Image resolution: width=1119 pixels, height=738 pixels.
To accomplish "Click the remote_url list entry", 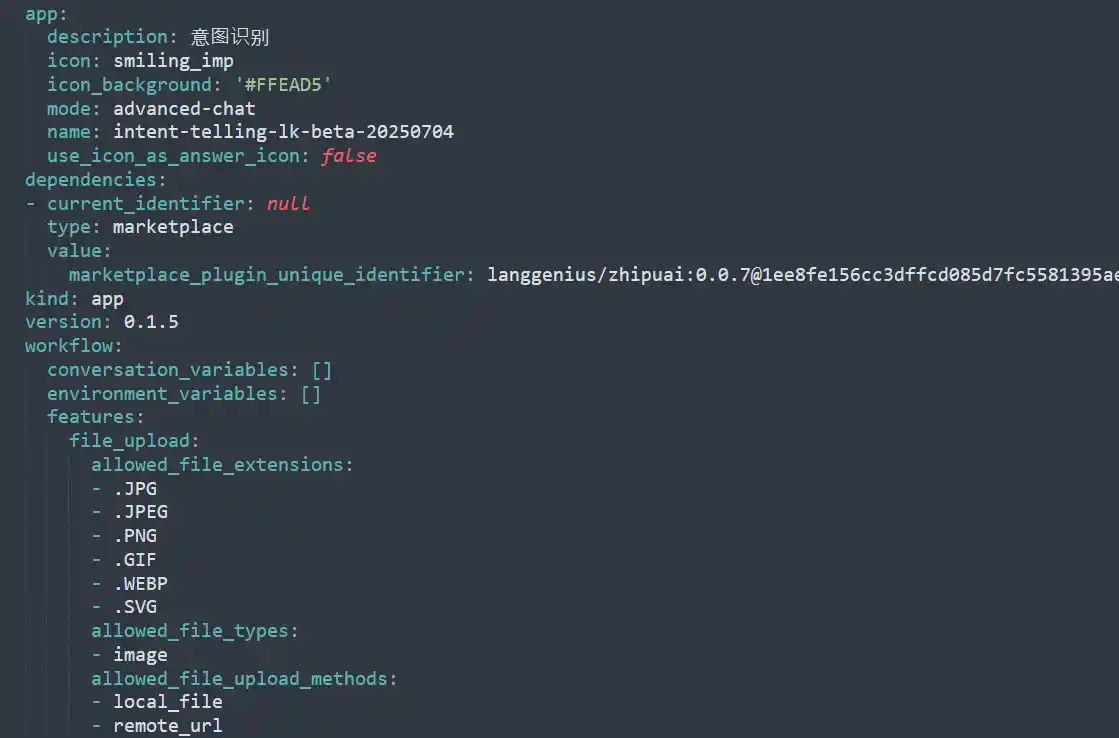I will pos(168,726).
